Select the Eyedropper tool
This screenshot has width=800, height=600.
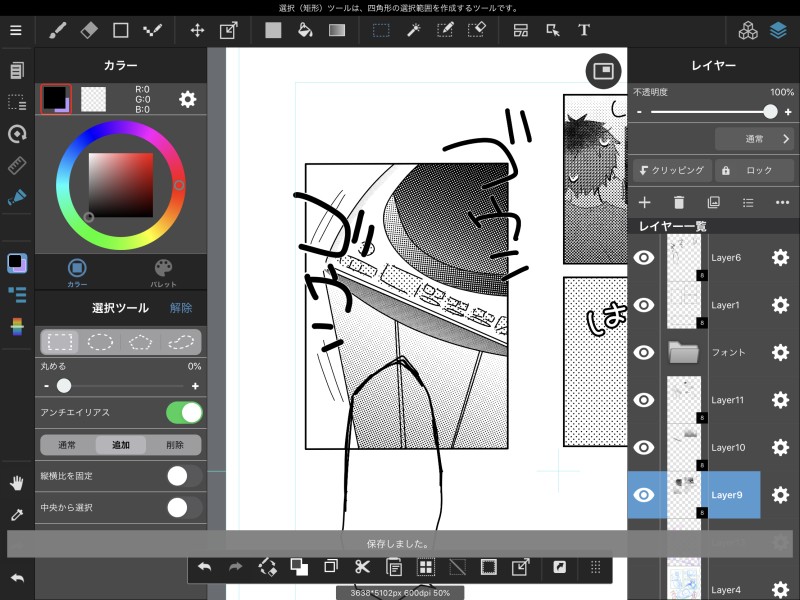click(17, 515)
